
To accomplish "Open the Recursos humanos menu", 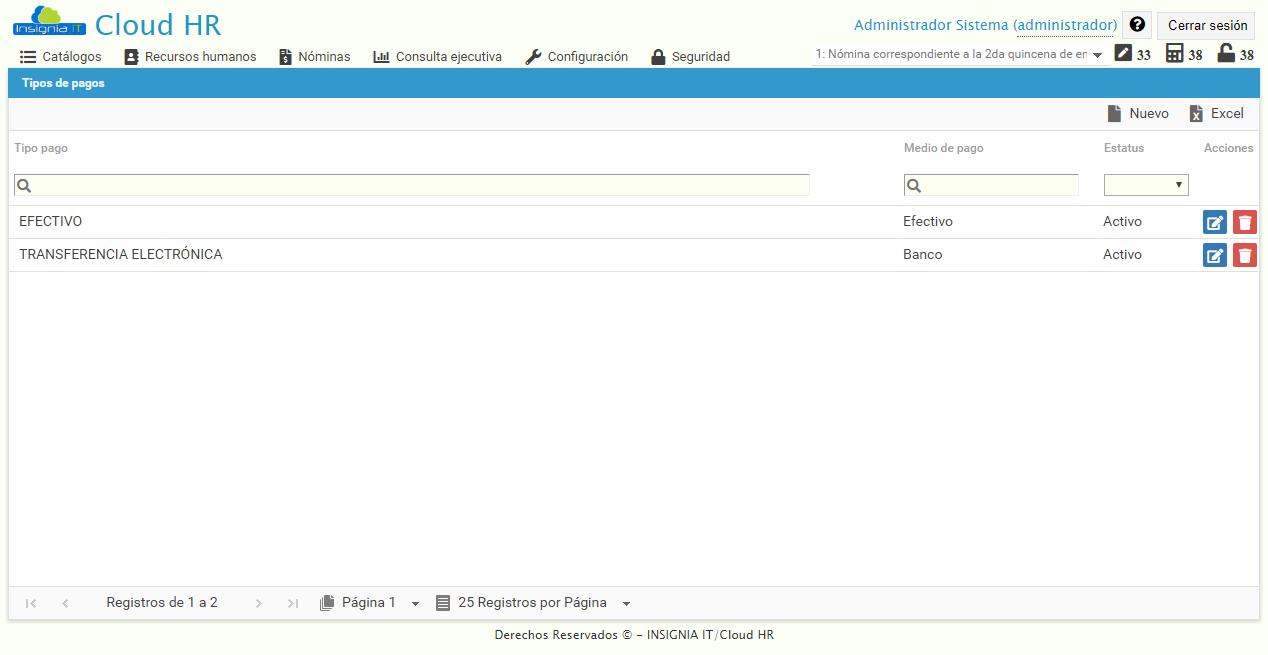I will pyautogui.click(x=190, y=56).
